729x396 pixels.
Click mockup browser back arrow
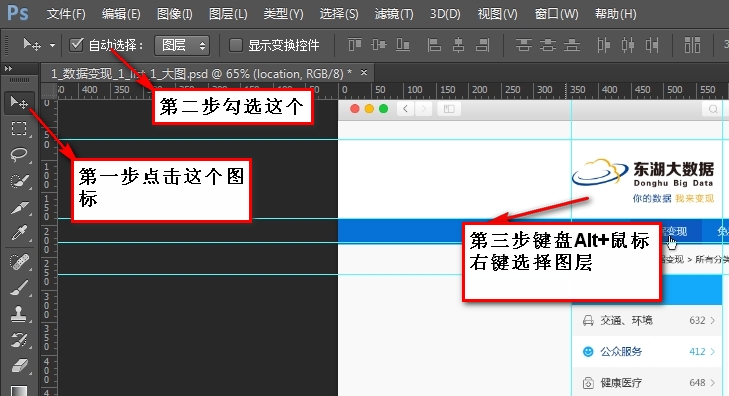[x=405, y=109]
